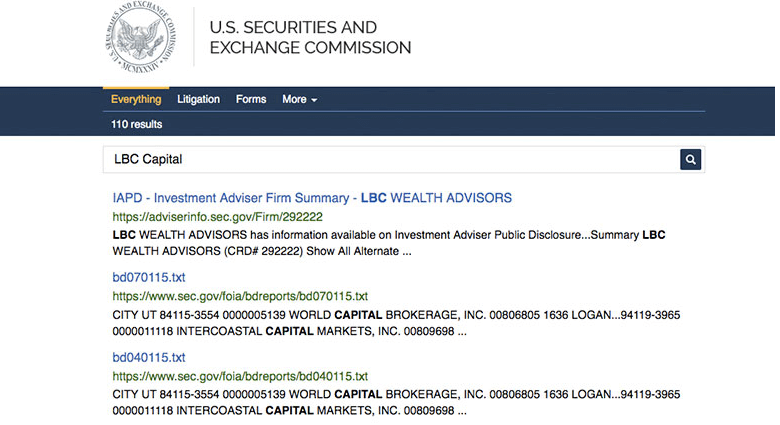Click the SEC eagle seal logo

pos(147,38)
